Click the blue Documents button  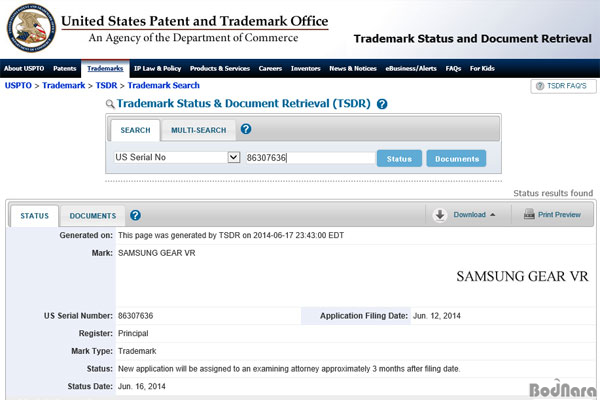[x=457, y=158]
